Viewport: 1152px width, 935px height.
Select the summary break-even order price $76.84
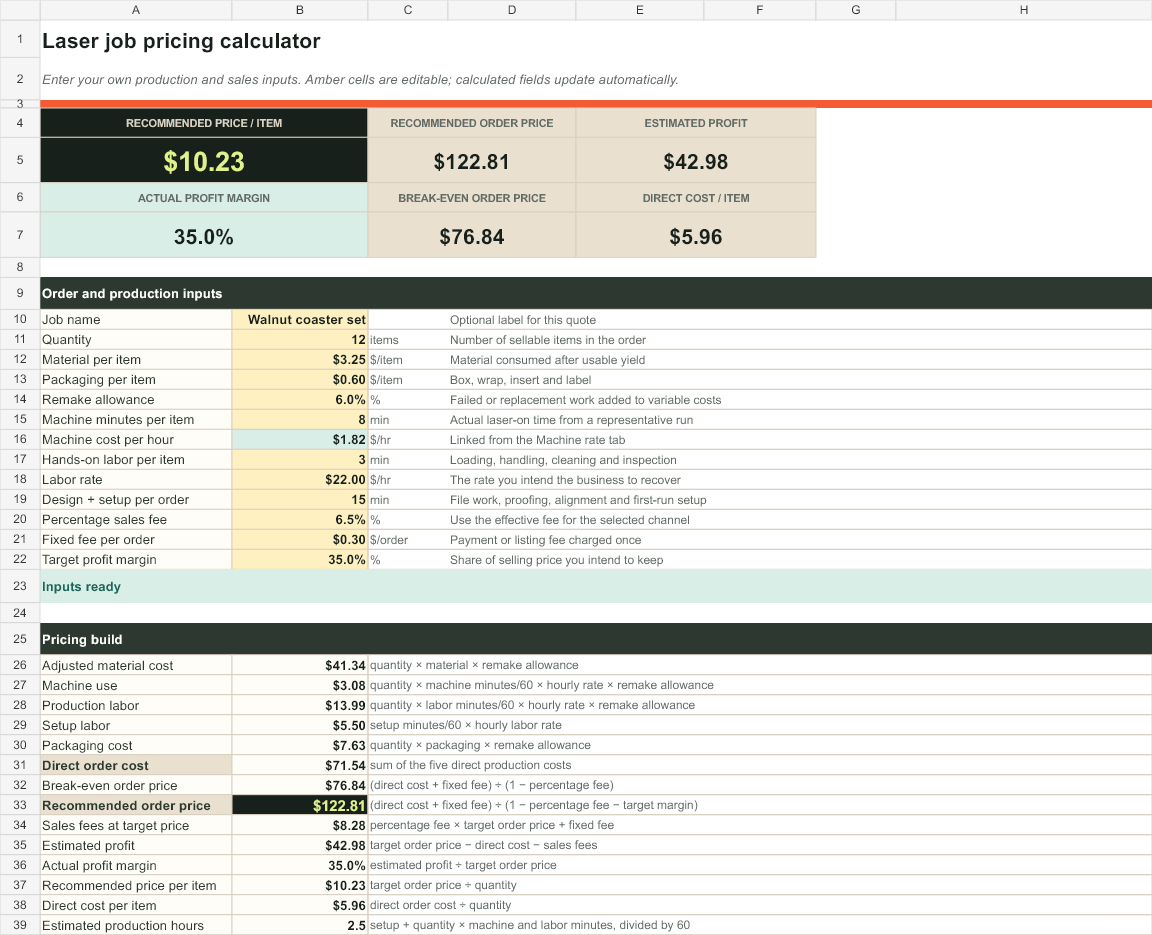pyautogui.click(x=472, y=236)
